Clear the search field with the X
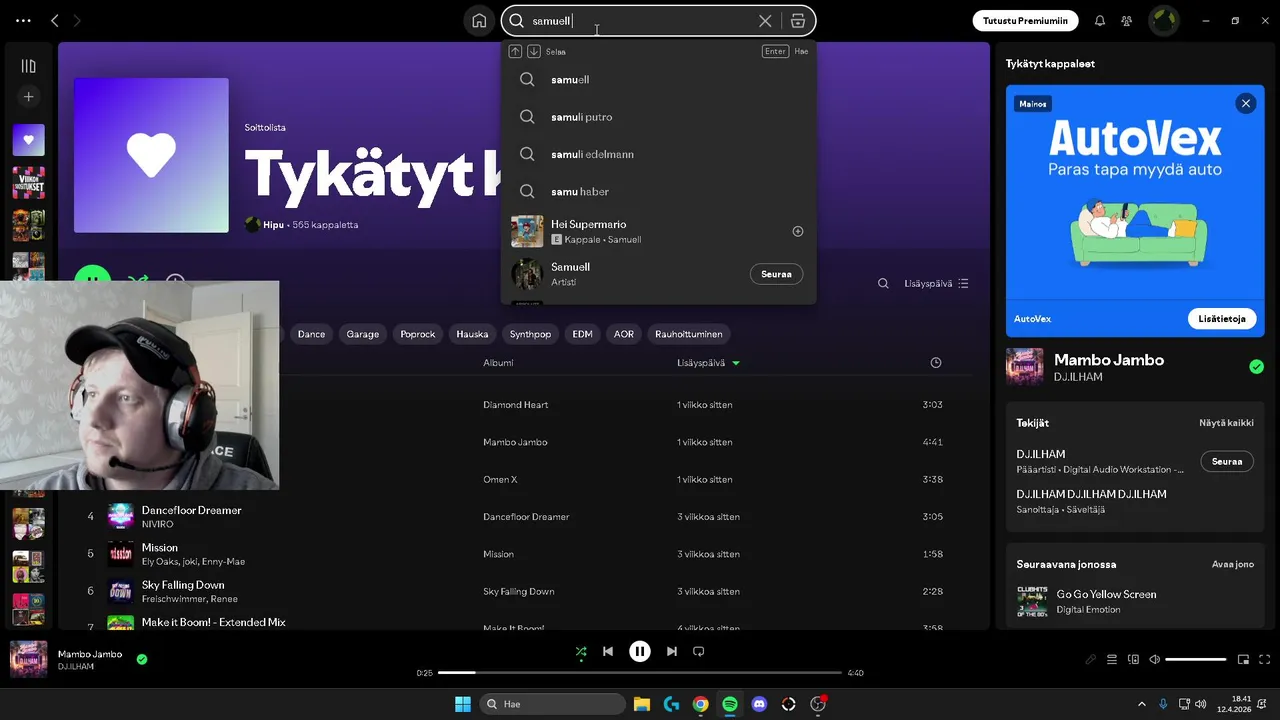 (x=765, y=21)
